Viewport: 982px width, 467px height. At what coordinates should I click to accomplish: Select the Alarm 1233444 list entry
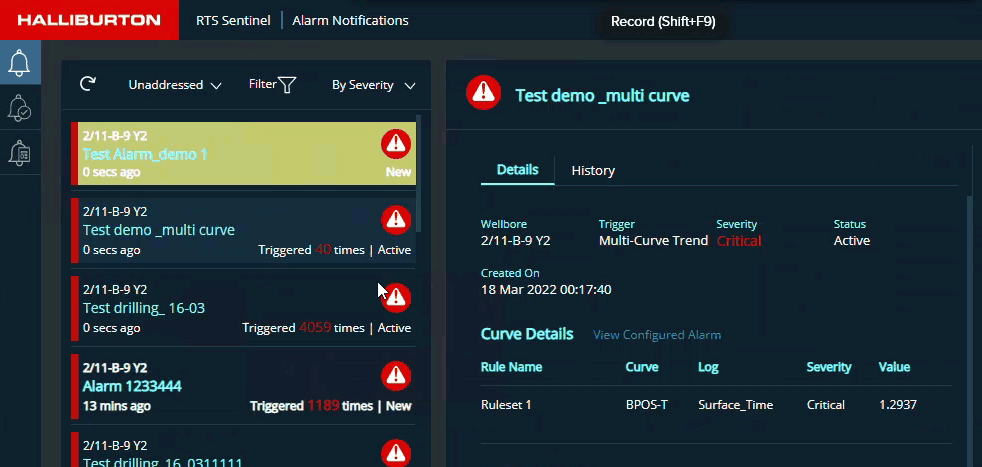pyautogui.click(x=132, y=386)
